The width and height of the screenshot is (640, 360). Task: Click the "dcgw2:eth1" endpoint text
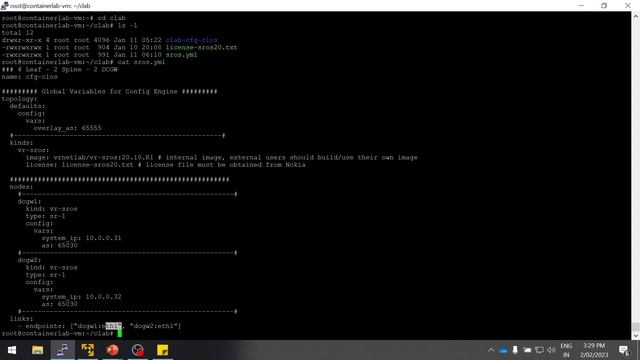tap(155, 326)
